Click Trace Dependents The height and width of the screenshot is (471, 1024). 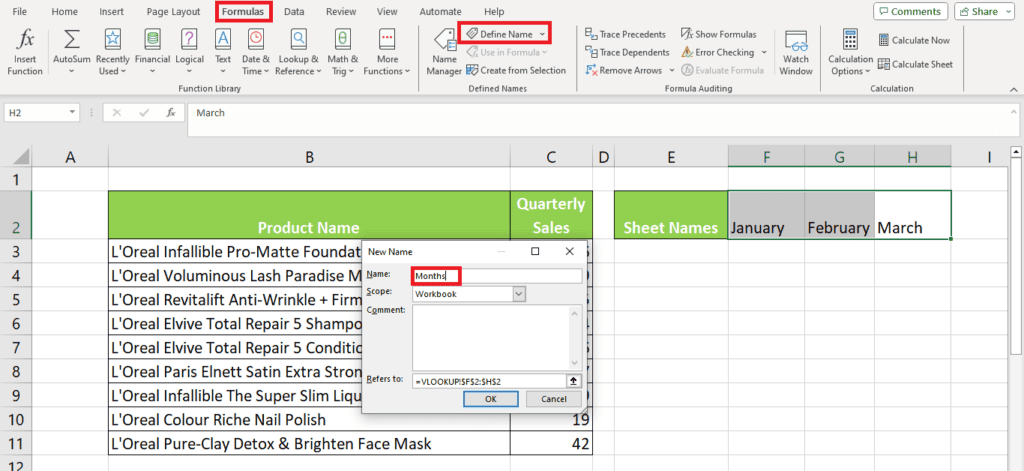coord(627,52)
